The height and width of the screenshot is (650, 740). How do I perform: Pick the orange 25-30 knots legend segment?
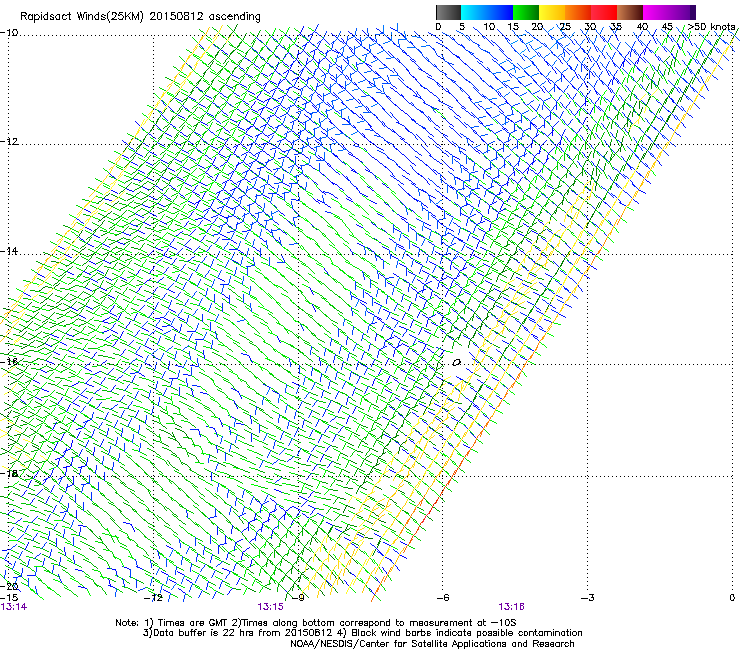pyautogui.click(x=578, y=12)
